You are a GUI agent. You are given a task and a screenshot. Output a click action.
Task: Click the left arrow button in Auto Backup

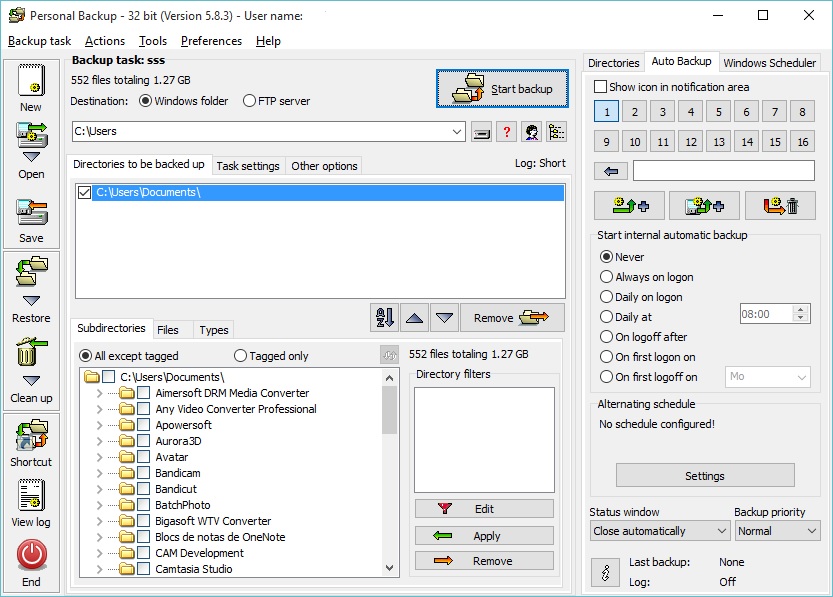tap(611, 171)
